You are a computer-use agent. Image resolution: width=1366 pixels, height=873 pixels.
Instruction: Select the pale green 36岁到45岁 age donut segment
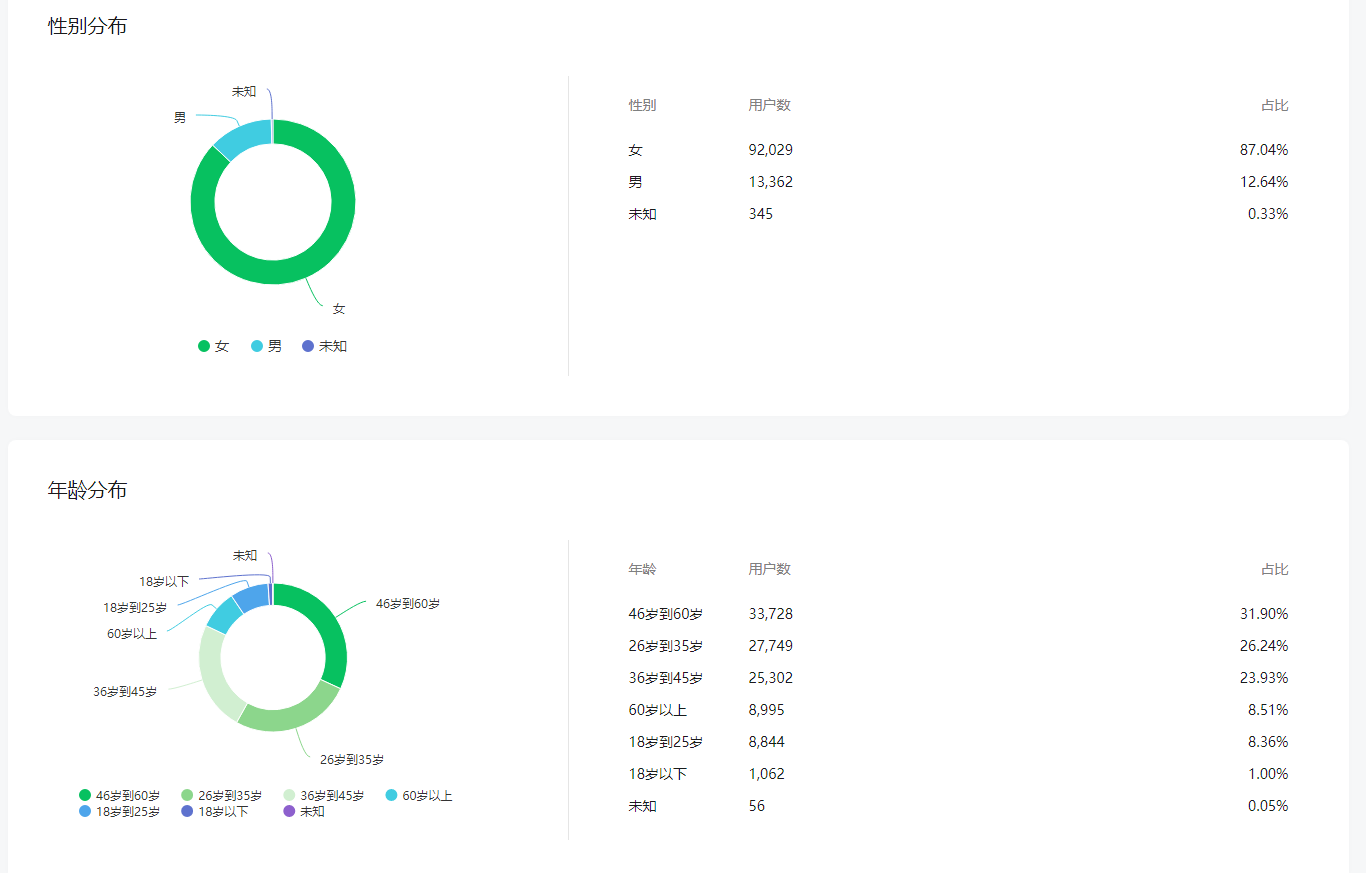click(x=212, y=675)
